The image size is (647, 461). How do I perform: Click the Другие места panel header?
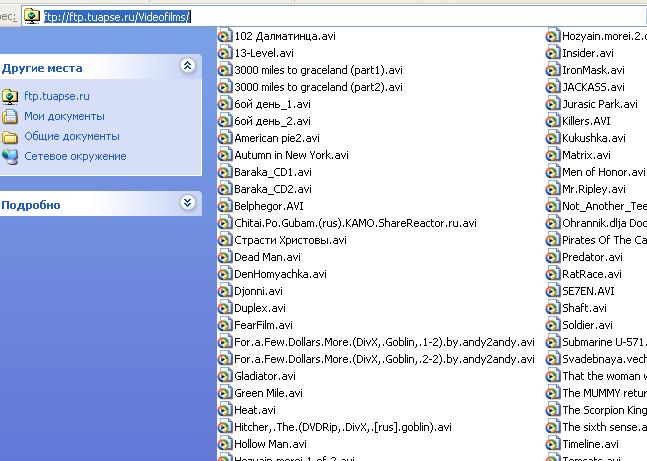tap(100, 66)
